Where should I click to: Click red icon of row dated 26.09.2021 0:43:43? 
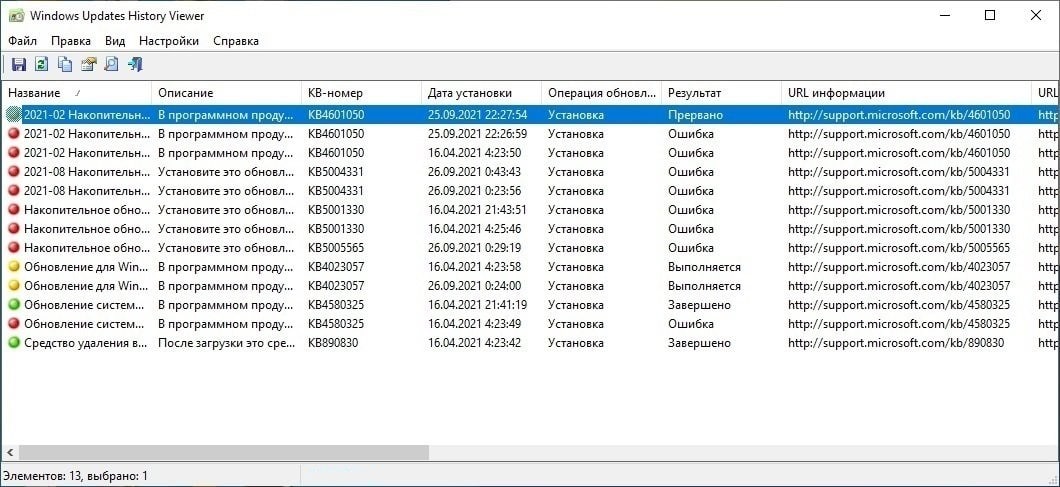pyautogui.click(x=14, y=172)
